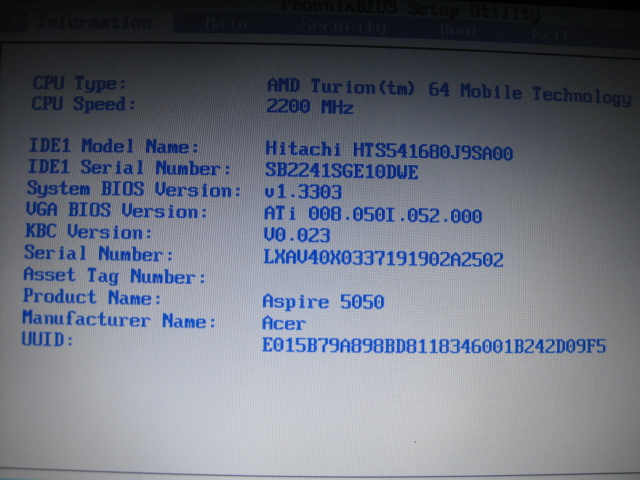Screen dimensions: 640x480
Task: Open the Security tab
Action: [344, 27]
